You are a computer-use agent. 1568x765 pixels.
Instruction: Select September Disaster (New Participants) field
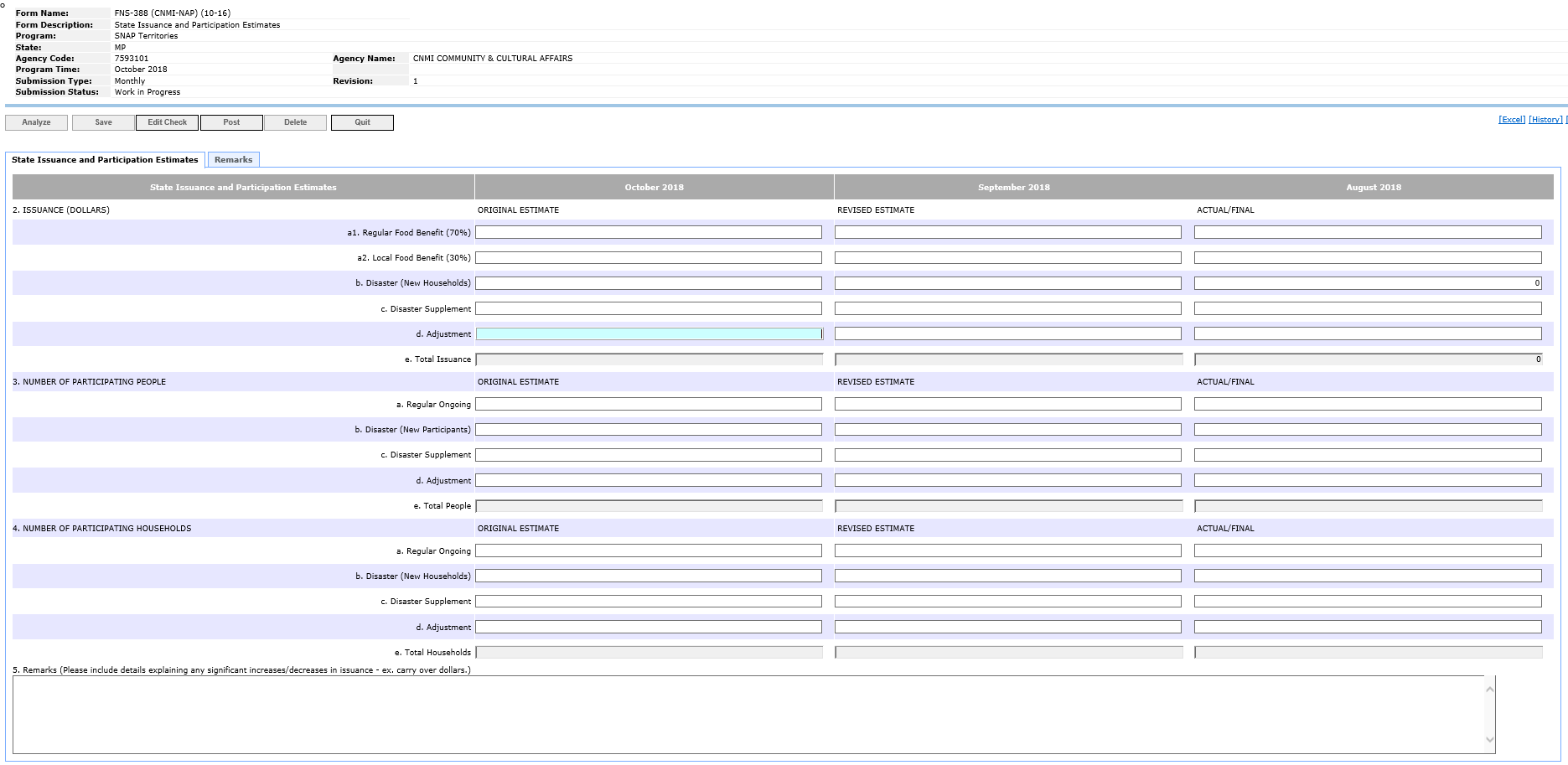(x=1007, y=429)
